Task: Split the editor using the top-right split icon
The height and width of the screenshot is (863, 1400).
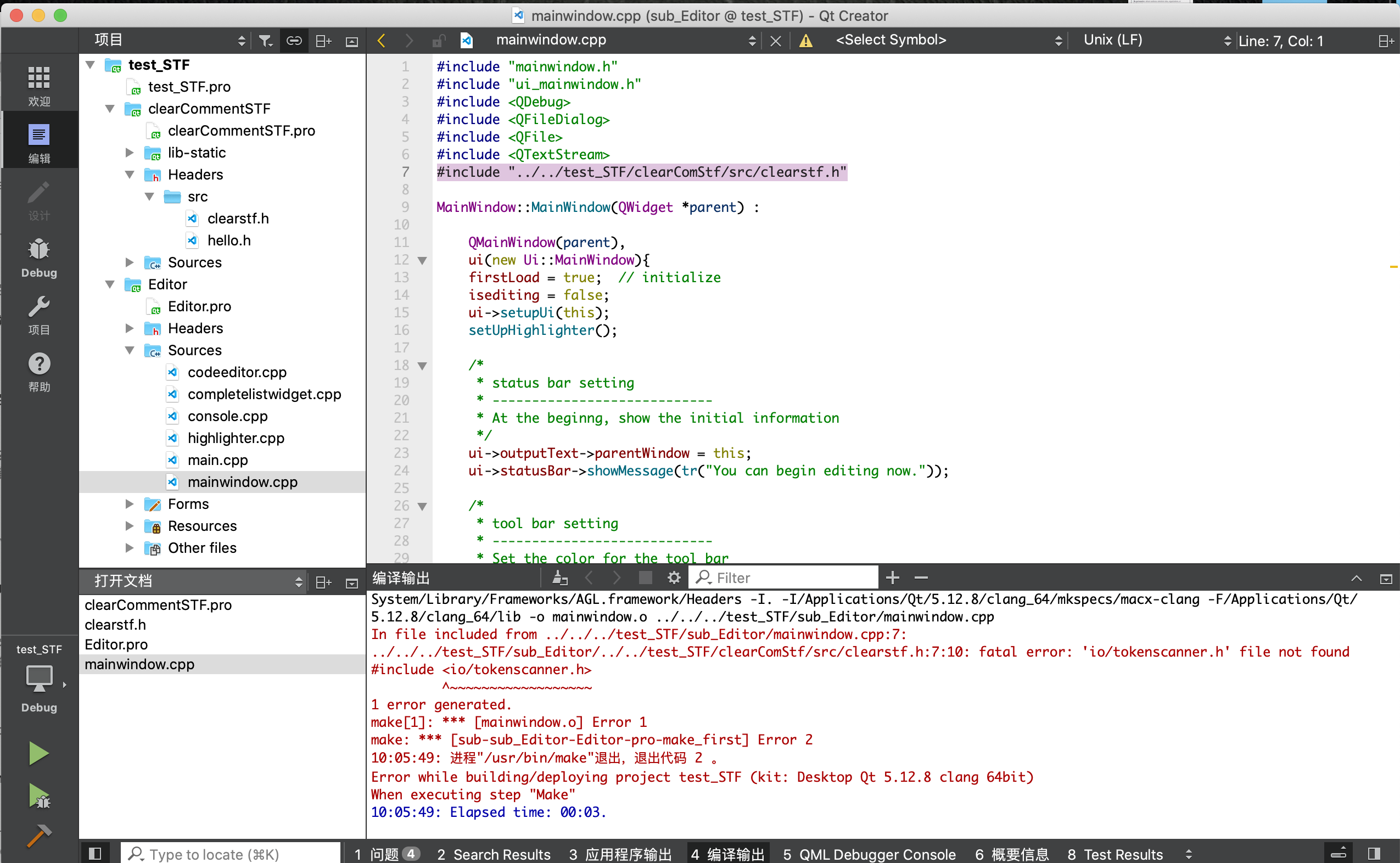Action: click(1386, 41)
